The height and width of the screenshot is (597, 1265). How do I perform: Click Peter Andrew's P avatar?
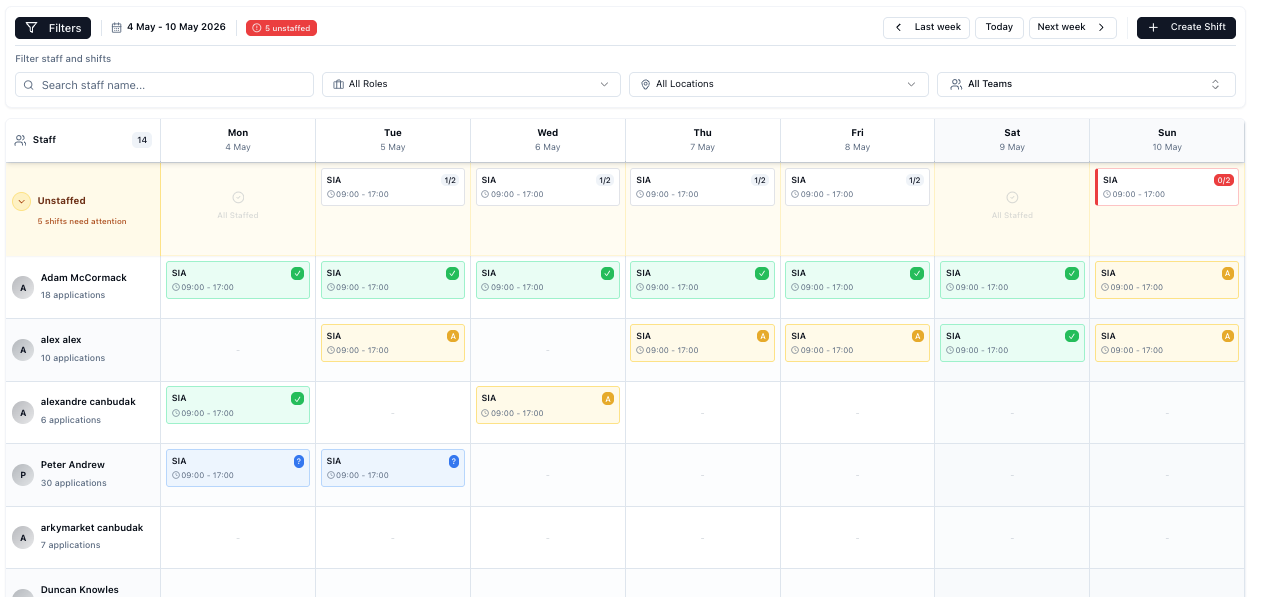tap(23, 474)
